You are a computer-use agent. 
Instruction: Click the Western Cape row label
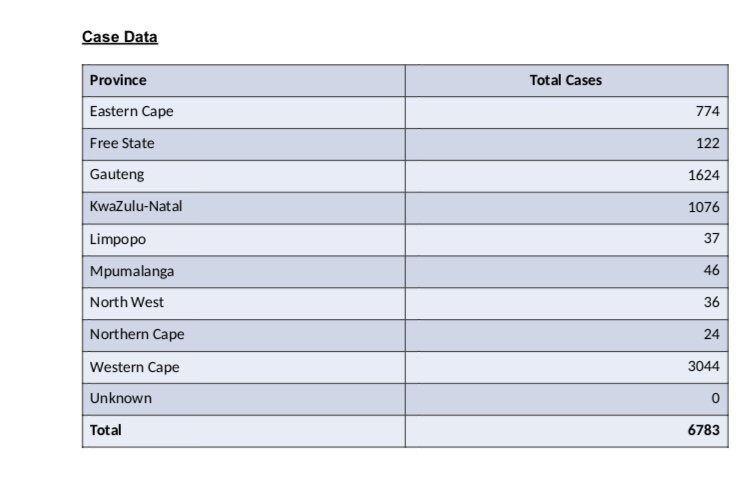[134, 367]
